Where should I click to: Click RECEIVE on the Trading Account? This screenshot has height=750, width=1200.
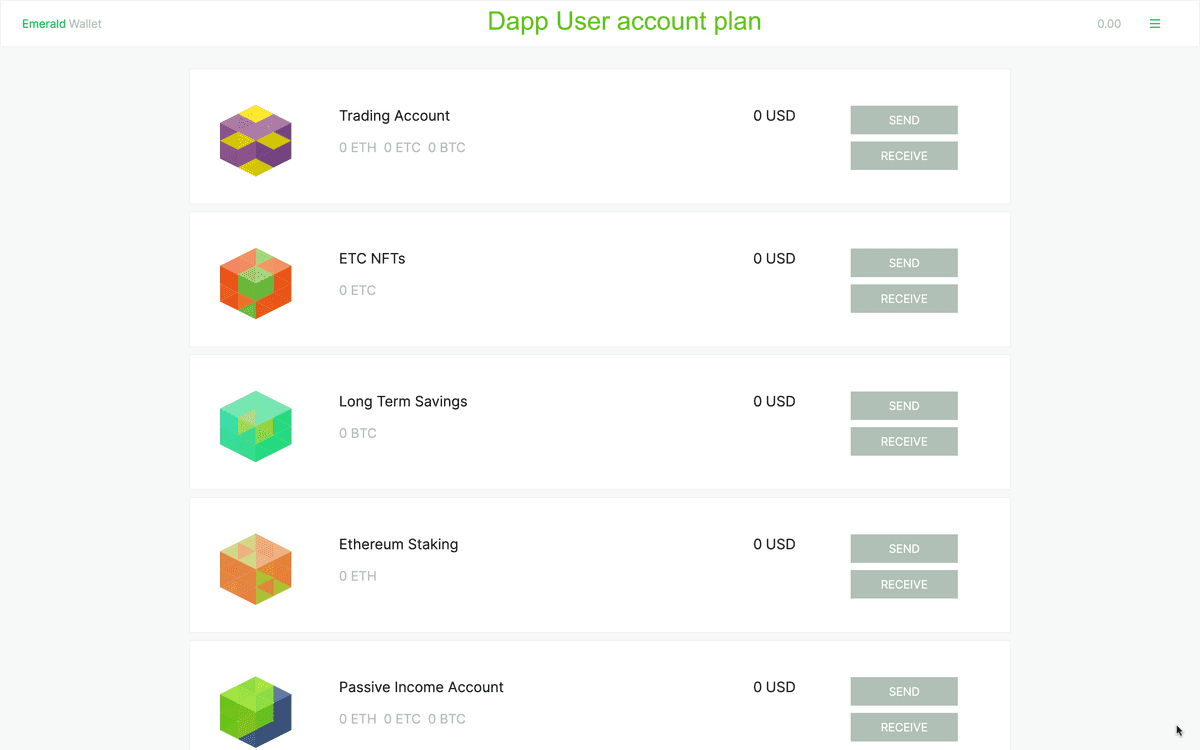(x=903, y=155)
